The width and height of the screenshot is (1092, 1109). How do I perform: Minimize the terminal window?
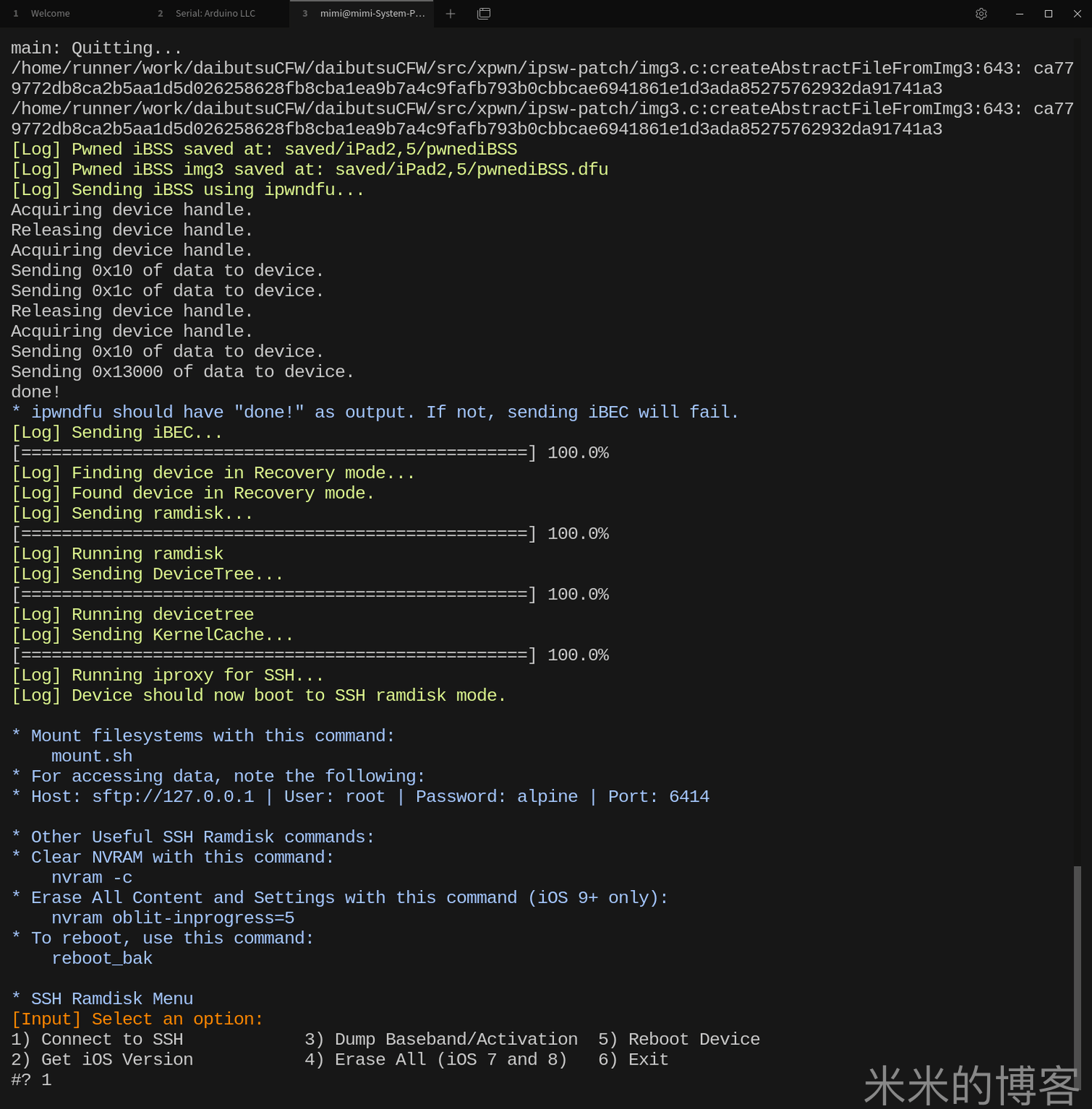click(1019, 14)
